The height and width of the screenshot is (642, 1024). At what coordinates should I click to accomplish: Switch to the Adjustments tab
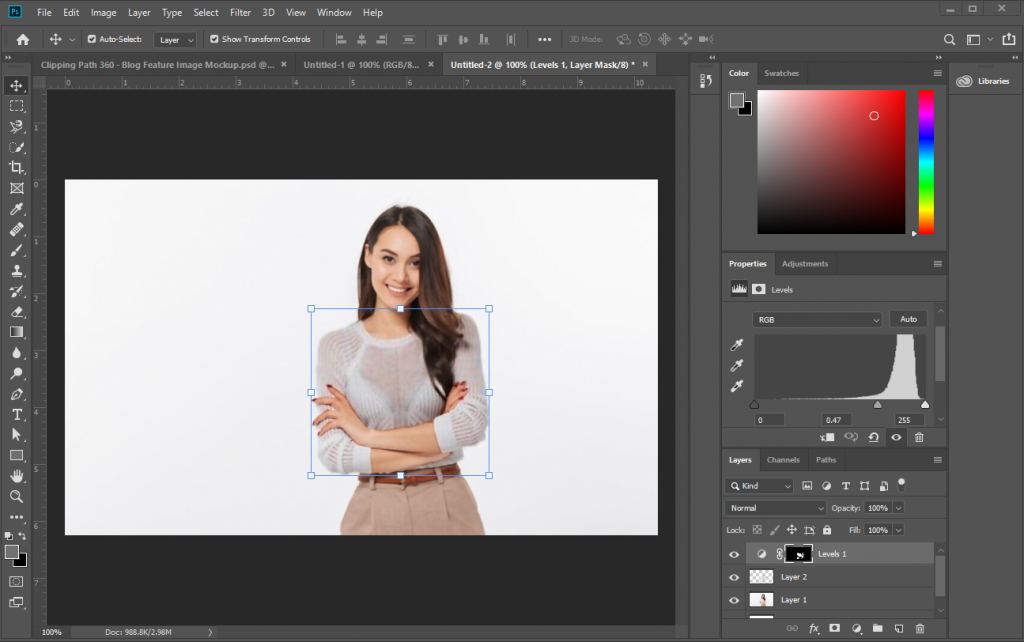(805, 264)
